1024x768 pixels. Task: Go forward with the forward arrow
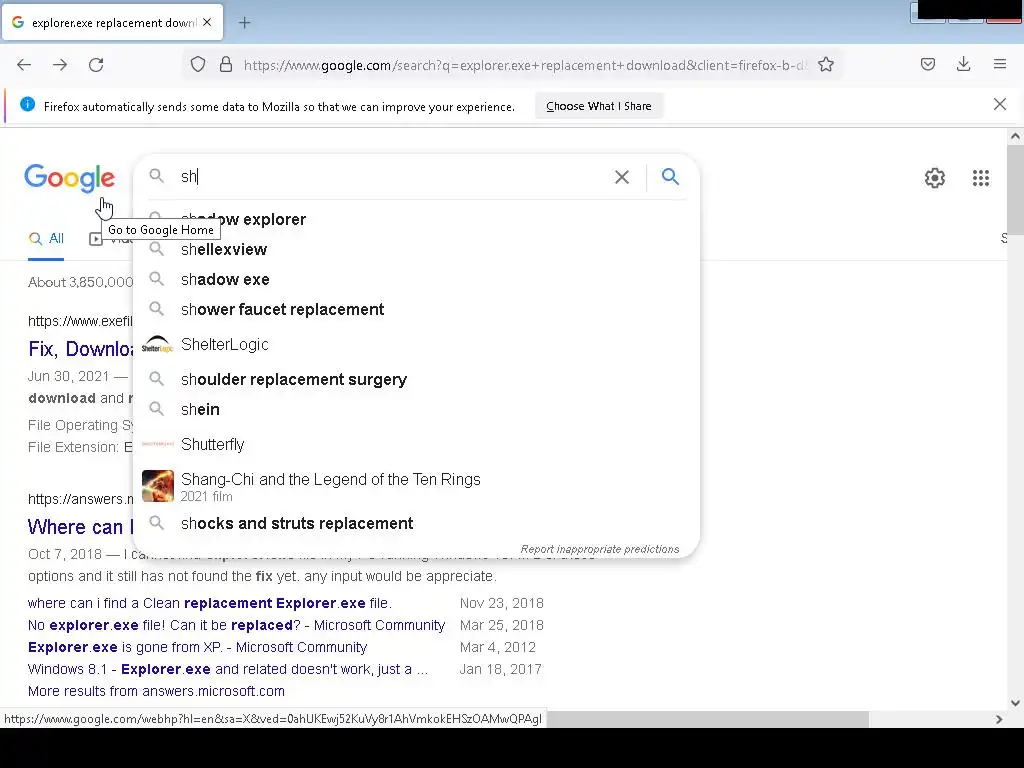pos(60,65)
